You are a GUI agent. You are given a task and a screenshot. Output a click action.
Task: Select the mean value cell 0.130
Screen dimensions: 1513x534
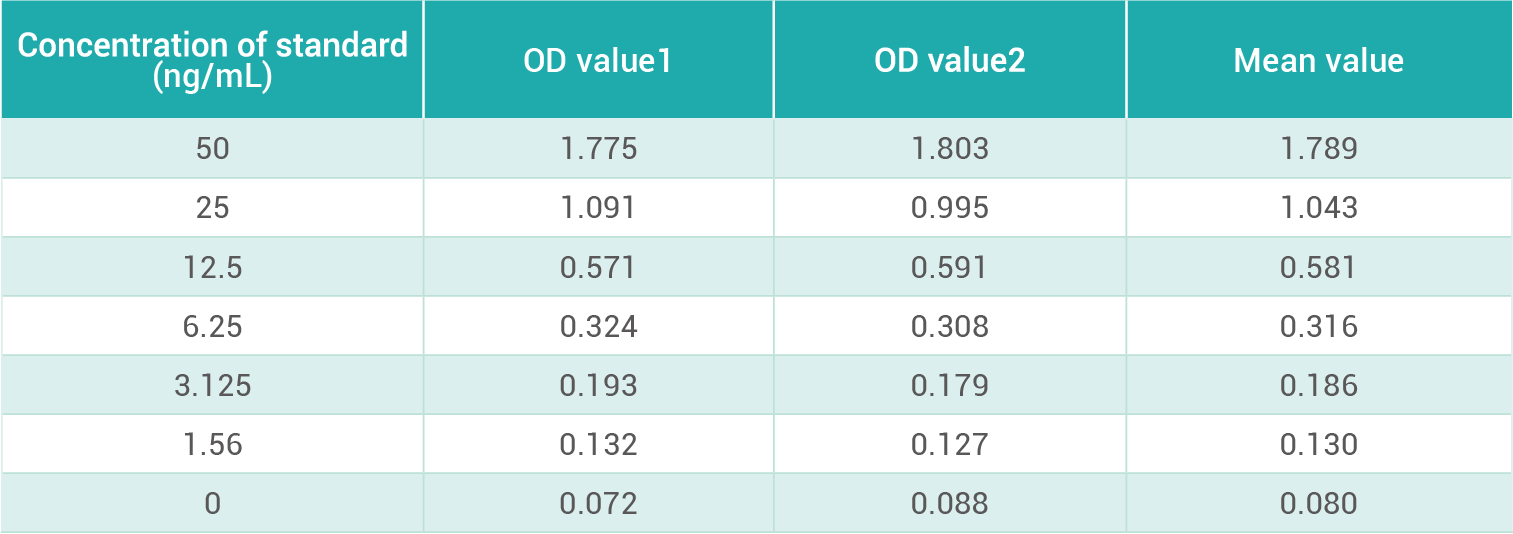pos(1318,444)
